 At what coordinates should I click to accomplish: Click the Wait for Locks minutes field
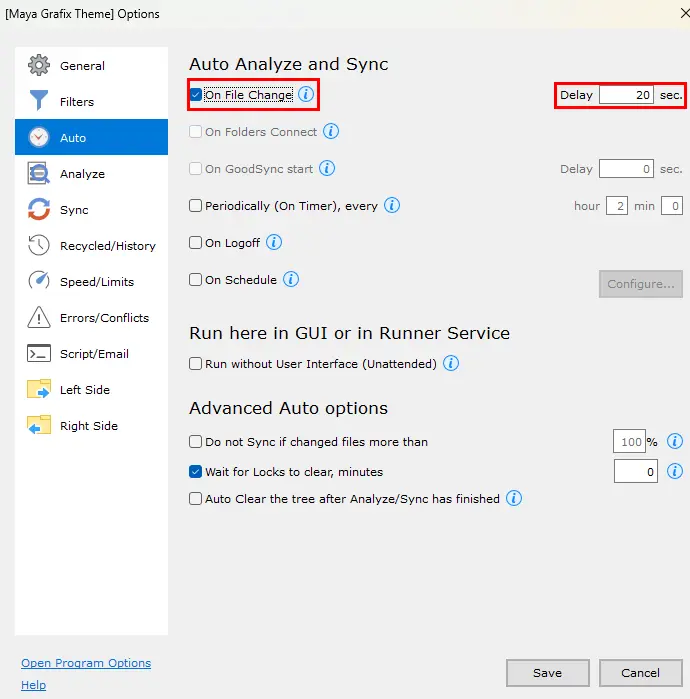pyautogui.click(x=636, y=471)
